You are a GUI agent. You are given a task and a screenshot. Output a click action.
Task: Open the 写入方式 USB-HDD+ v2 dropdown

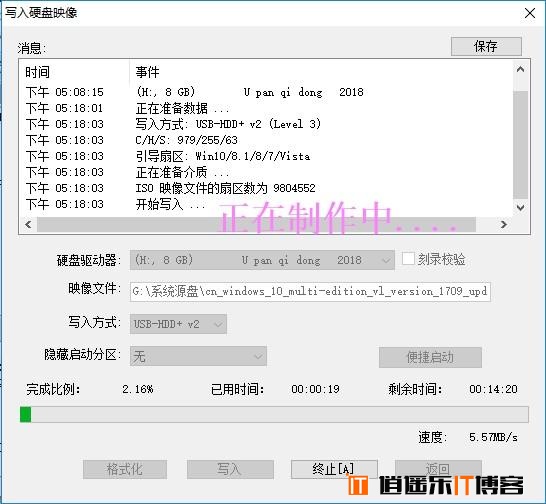[178, 324]
